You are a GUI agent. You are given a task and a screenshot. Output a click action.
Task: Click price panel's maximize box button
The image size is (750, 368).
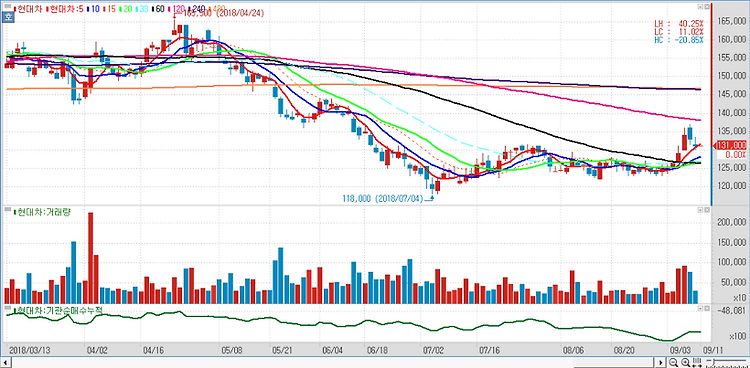pyautogui.click(x=707, y=7)
